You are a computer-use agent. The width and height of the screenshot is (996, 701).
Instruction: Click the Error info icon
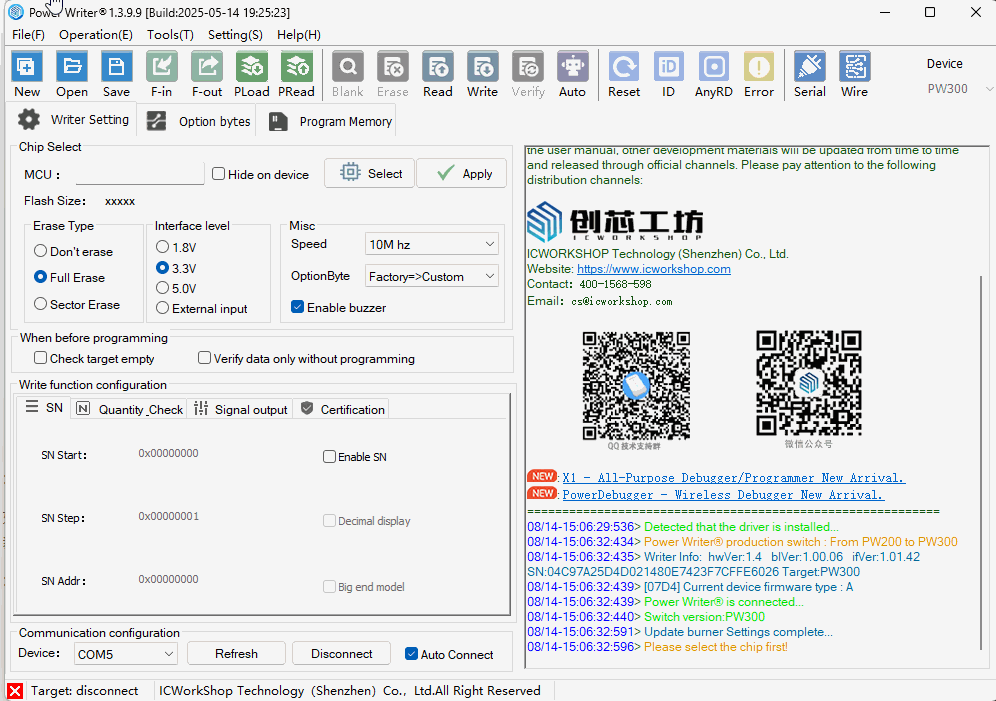pyautogui.click(x=758, y=67)
